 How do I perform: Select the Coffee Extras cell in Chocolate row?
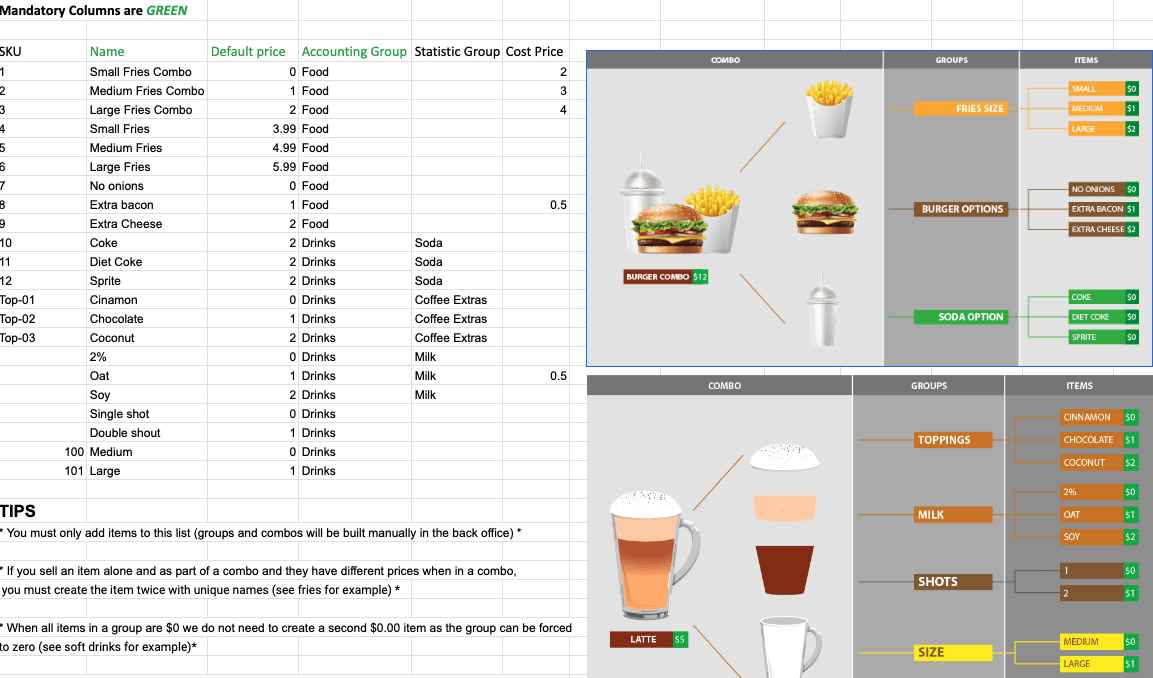pyautogui.click(x=451, y=319)
